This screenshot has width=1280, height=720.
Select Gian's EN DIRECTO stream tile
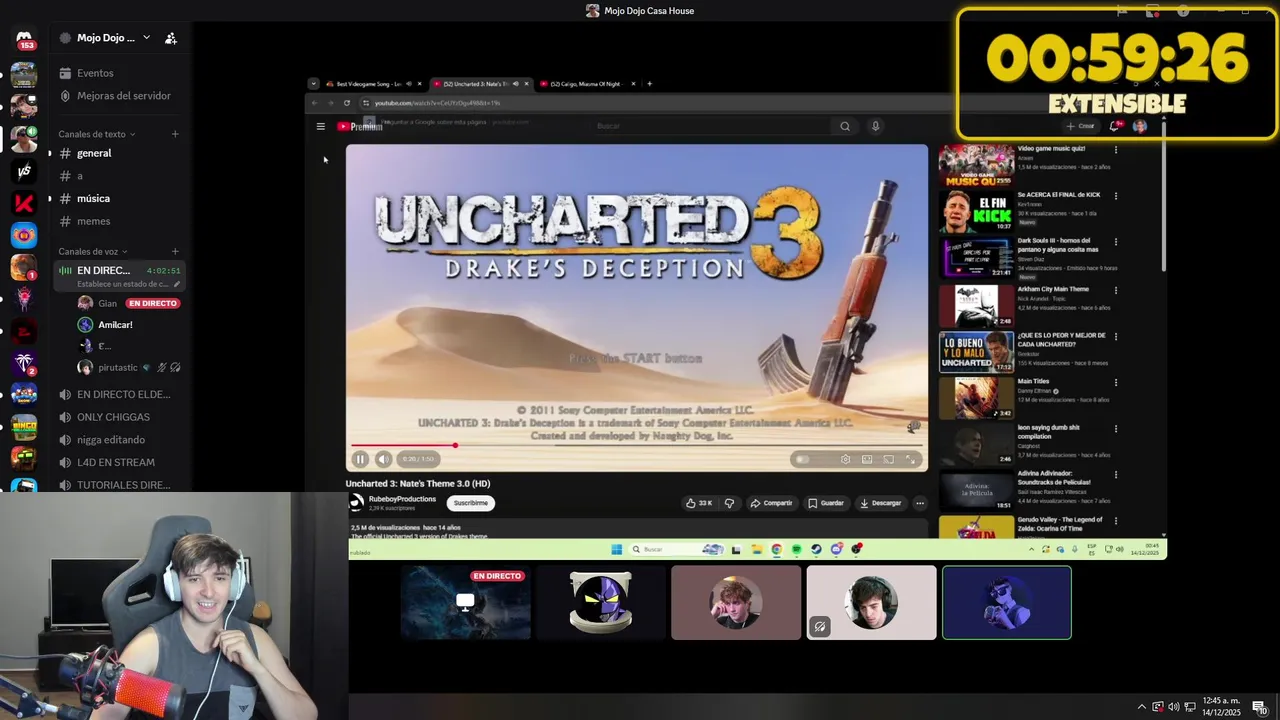pos(466,602)
